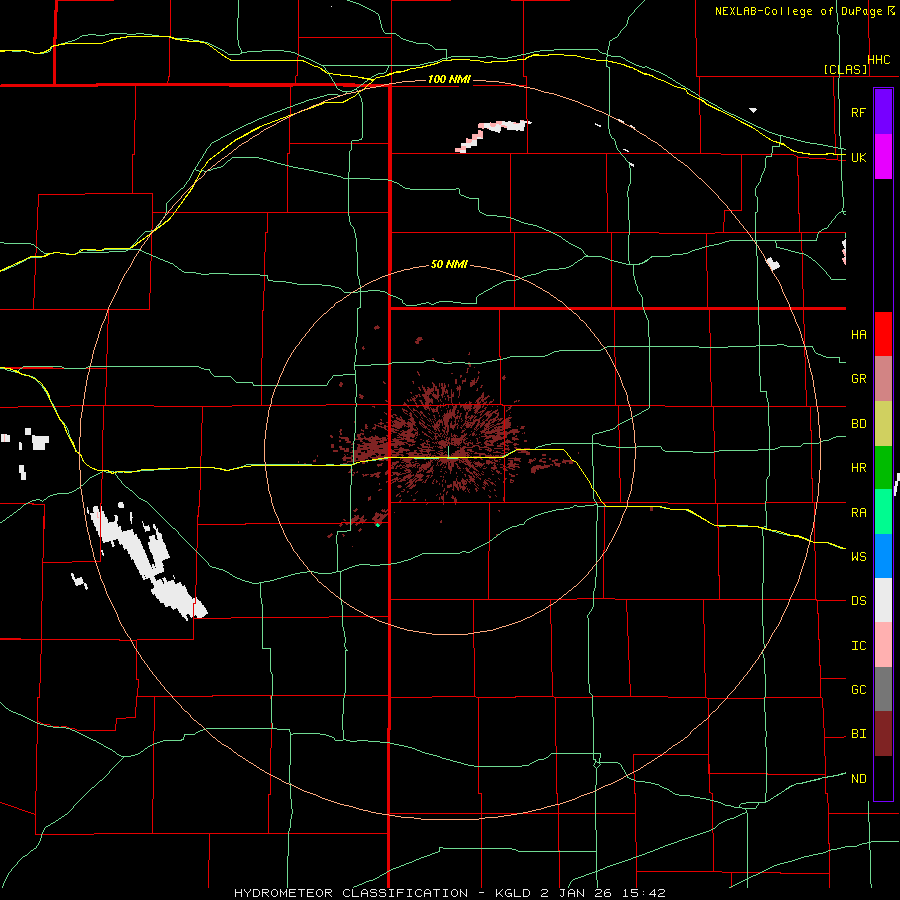Click the 'DS' legend label
The height and width of the screenshot is (900, 900).
[858, 601]
